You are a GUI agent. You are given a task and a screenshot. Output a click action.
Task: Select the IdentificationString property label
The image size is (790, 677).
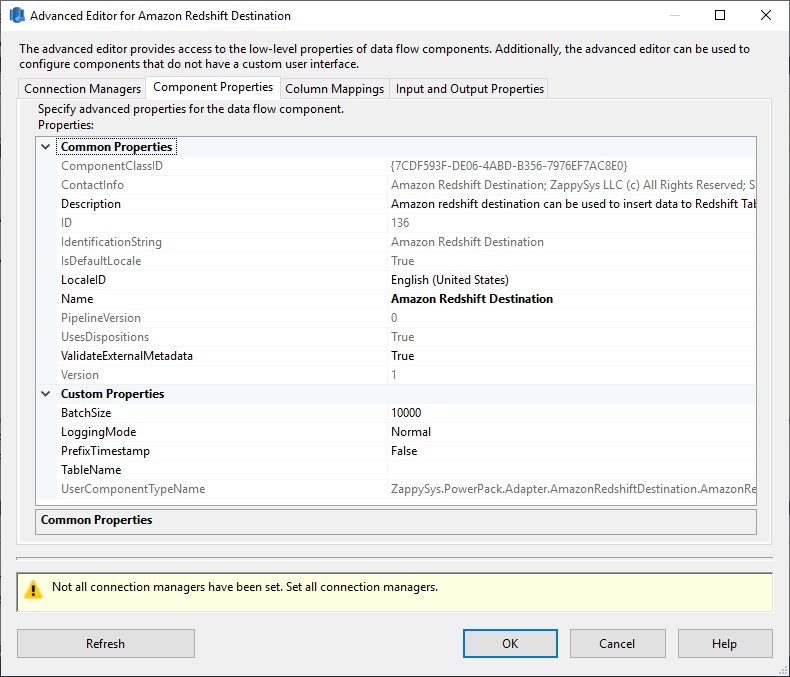coord(111,242)
